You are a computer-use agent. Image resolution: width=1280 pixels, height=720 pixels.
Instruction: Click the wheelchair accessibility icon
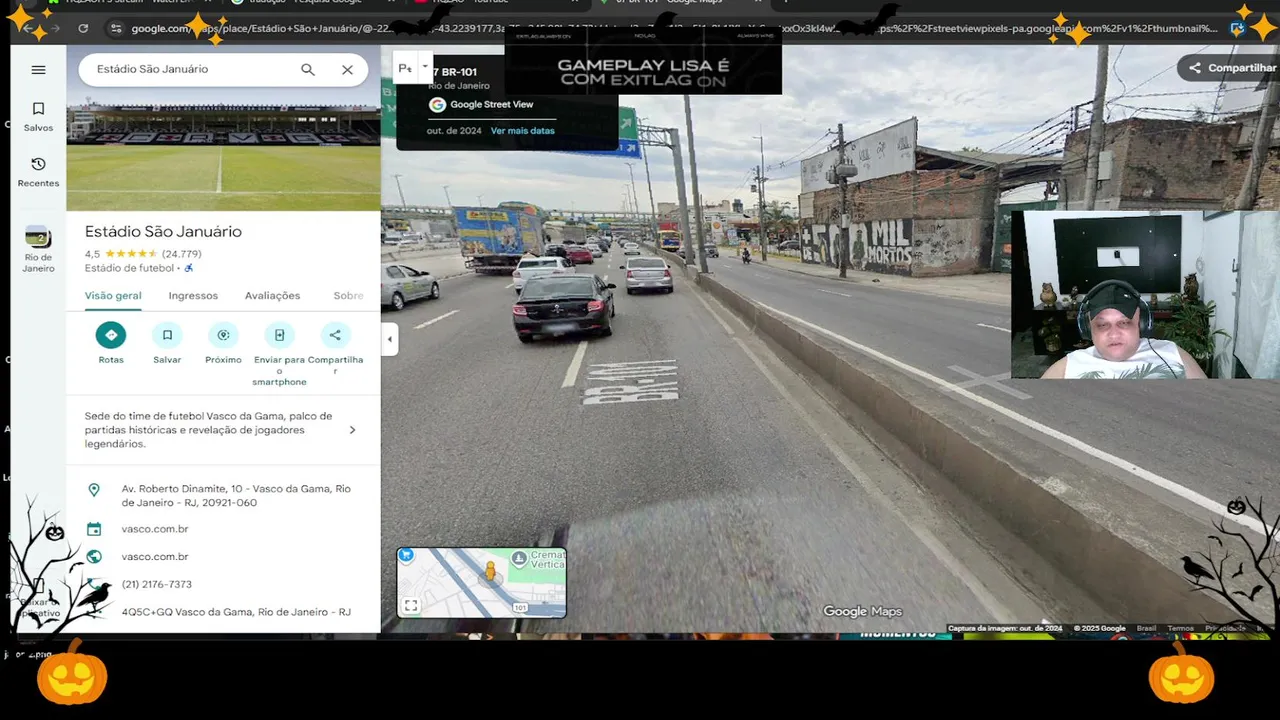(x=189, y=268)
